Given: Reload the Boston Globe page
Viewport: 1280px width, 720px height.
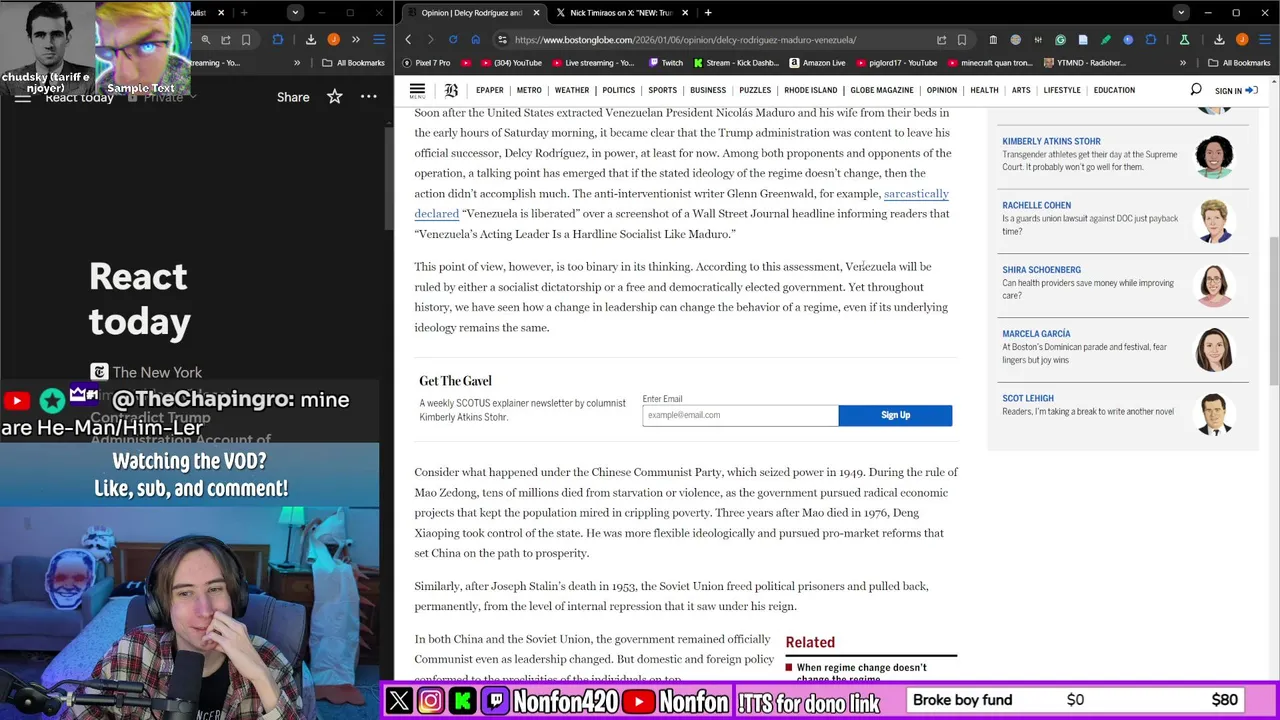Looking at the screenshot, I should tap(453, 40).
